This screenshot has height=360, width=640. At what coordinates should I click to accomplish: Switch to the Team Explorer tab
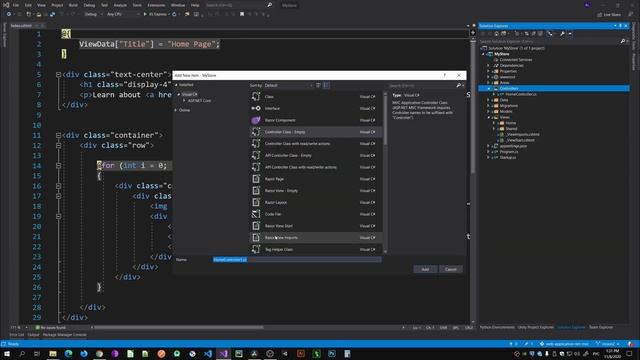(601, 327)
